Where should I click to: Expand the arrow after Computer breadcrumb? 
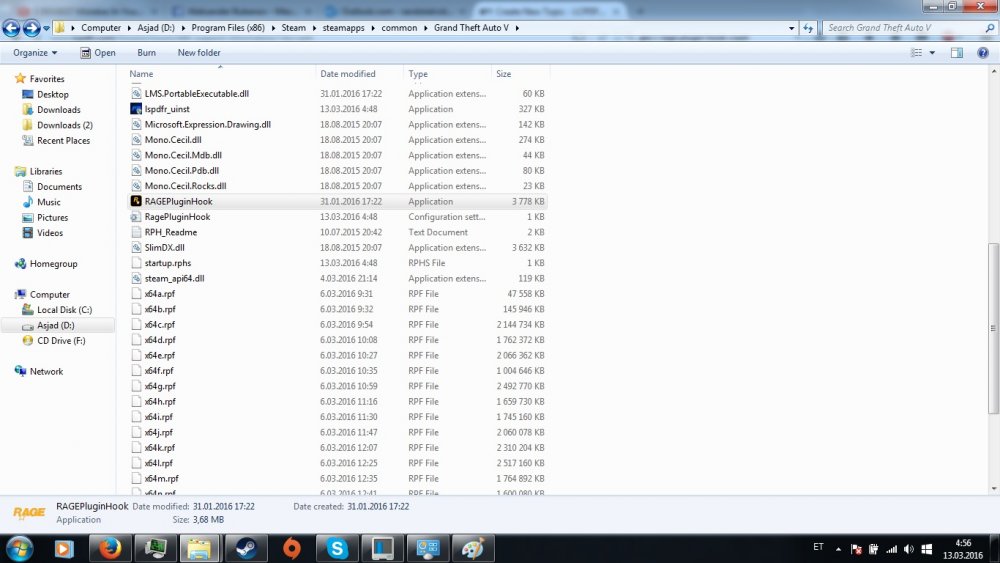129,28
